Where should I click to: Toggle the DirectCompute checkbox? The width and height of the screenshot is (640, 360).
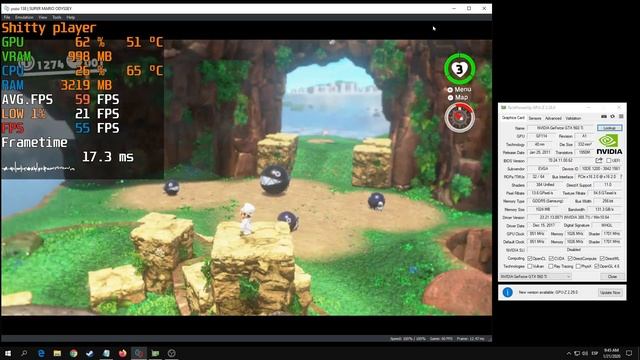570,258
